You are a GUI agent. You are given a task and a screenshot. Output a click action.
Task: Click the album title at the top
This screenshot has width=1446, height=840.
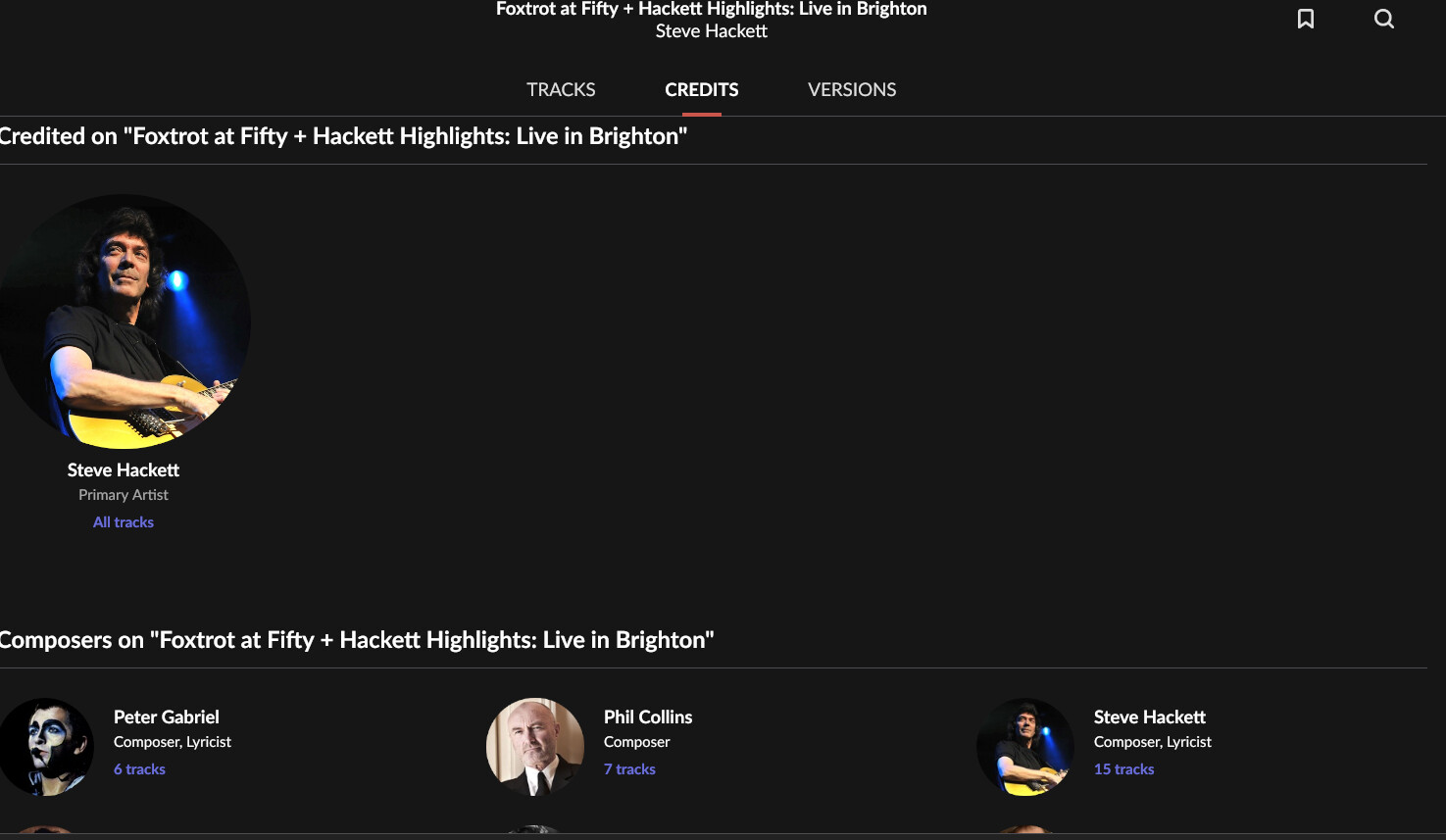pos(712,9)
